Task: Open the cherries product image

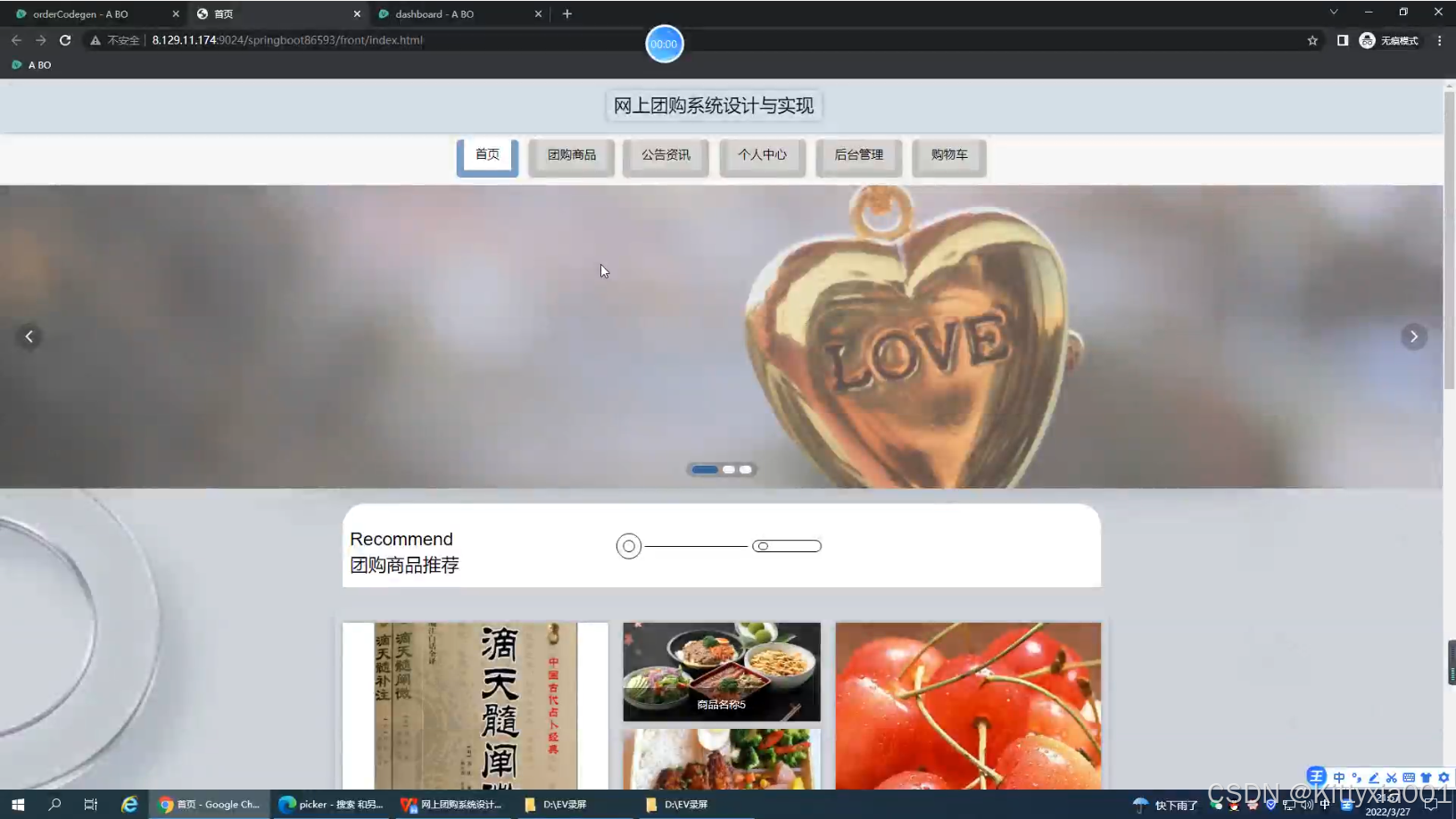Action: click(968, 706)
